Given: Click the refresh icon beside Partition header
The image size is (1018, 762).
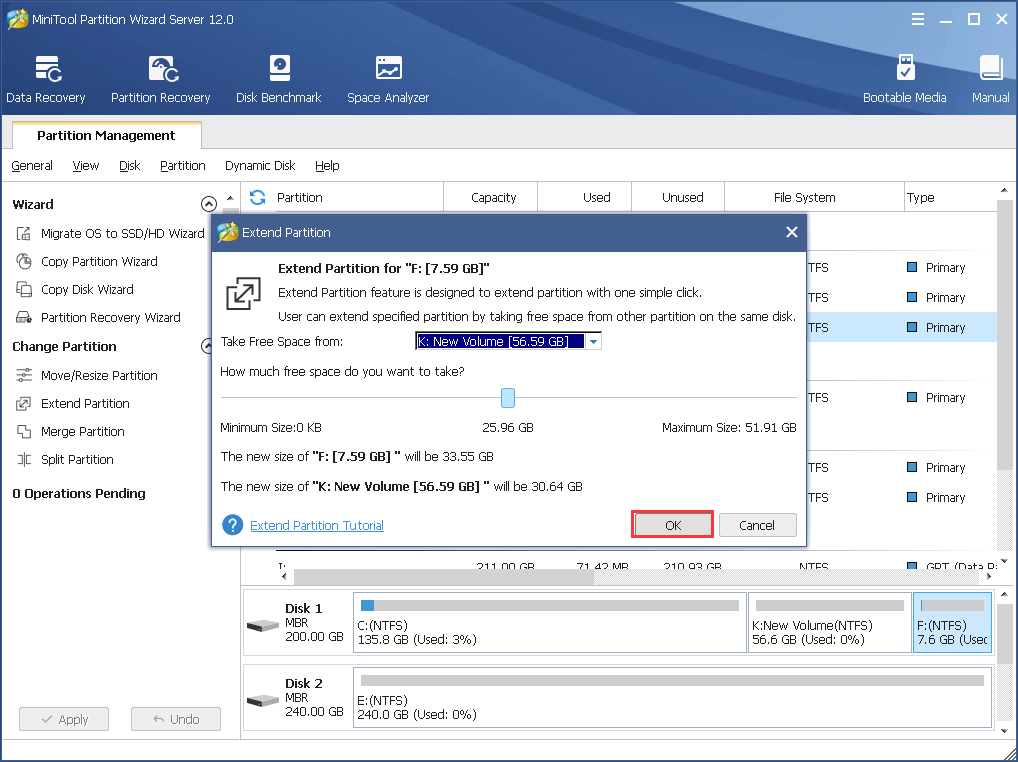Looking at the screenshot, I should pyautogui.click(x=258, y=197).
